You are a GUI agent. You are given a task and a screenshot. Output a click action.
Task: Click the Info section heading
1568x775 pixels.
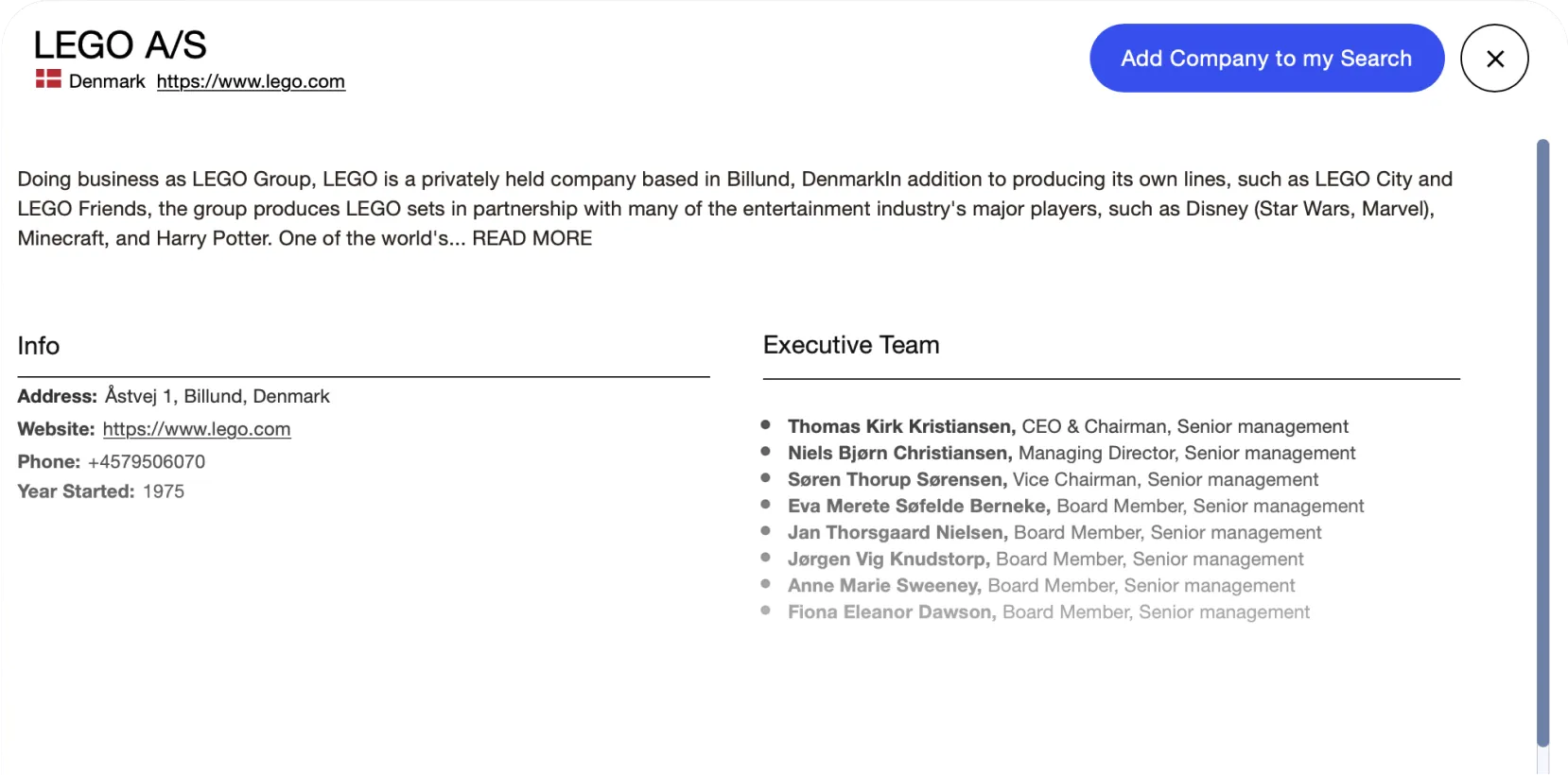click(x=39, y=346)
